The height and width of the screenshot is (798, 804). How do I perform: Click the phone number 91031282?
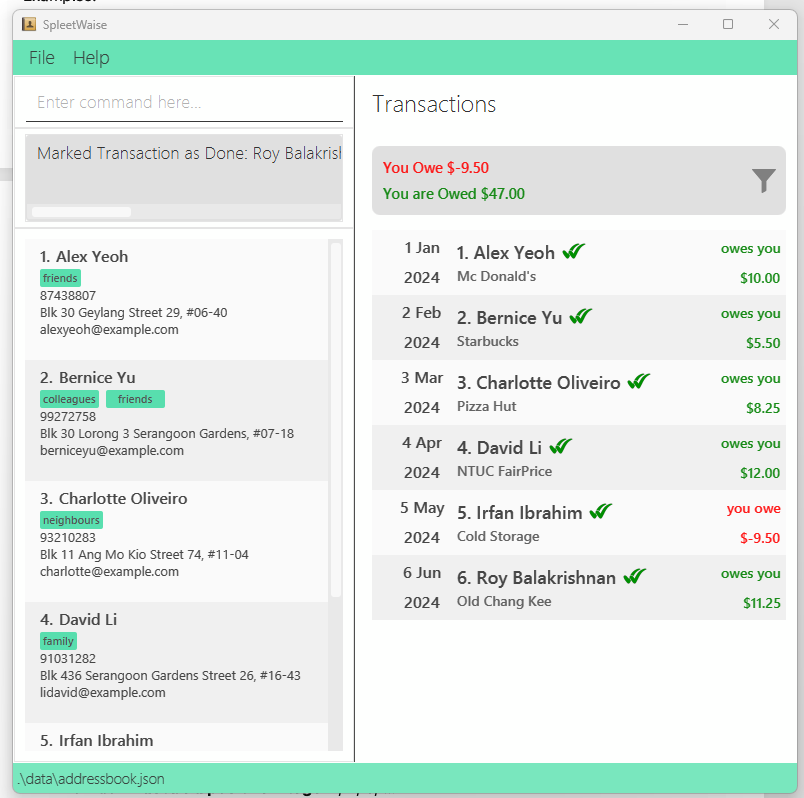[x=68, y=659]
